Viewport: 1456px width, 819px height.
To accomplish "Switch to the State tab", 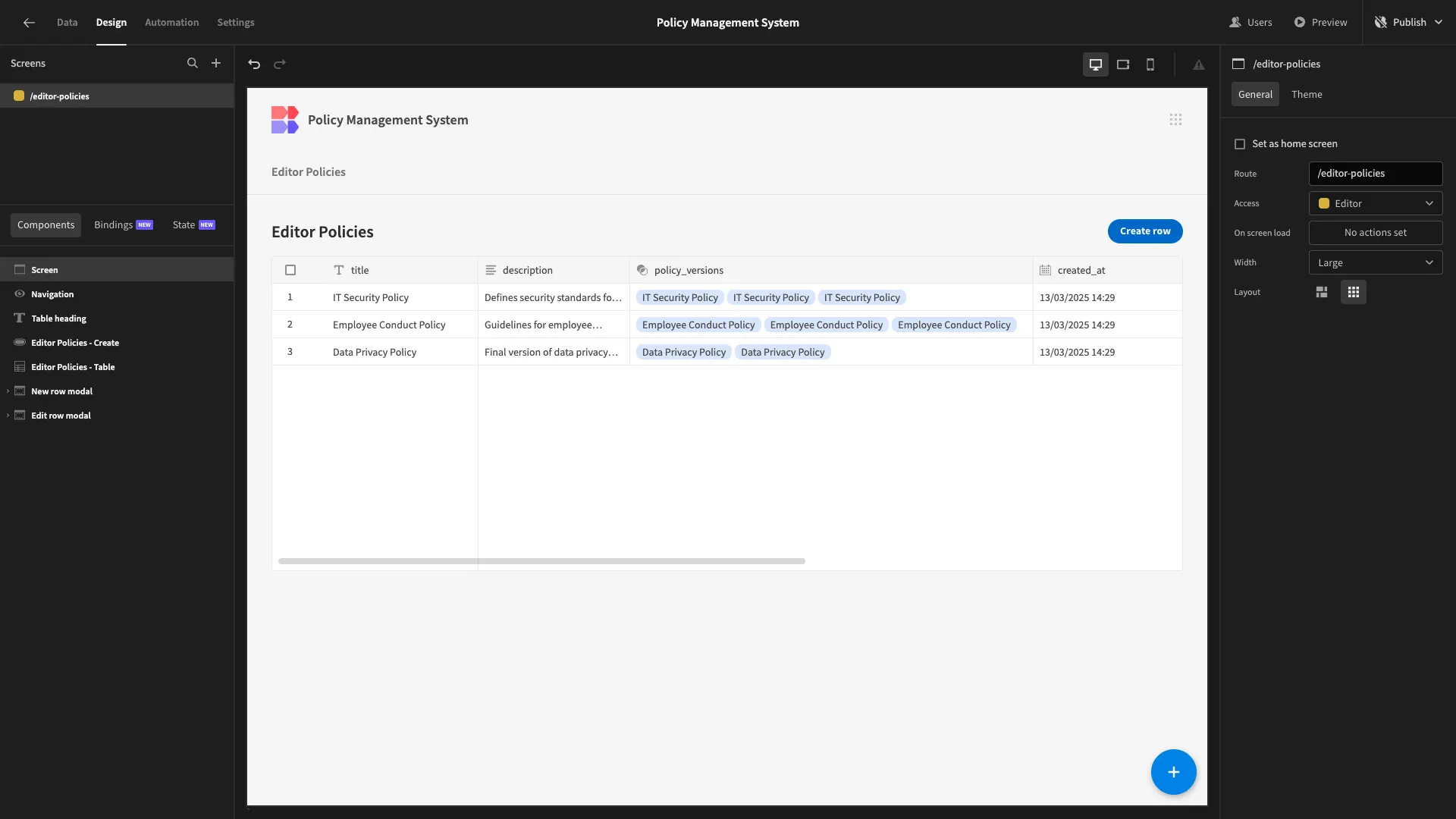I will point(193,225).
